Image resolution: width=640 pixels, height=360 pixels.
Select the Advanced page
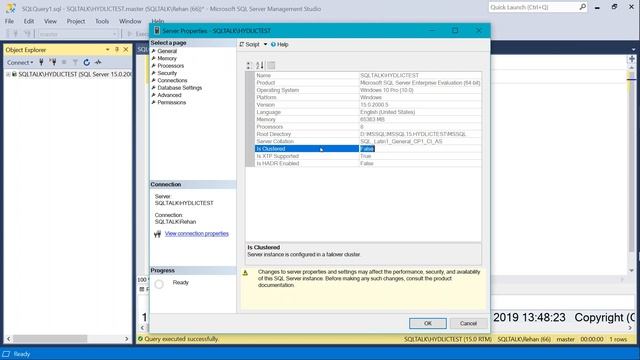(x=169, y=95)
